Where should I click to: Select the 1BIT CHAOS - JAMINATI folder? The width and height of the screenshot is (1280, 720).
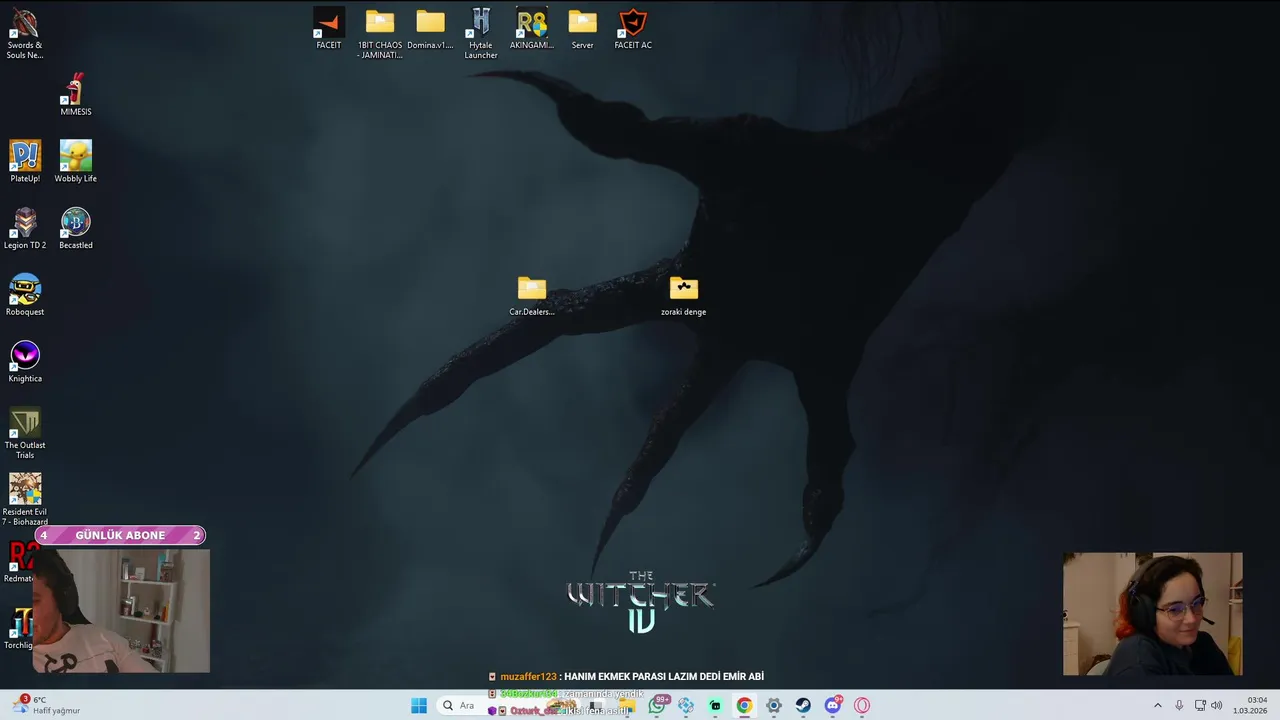coord(380,34)
